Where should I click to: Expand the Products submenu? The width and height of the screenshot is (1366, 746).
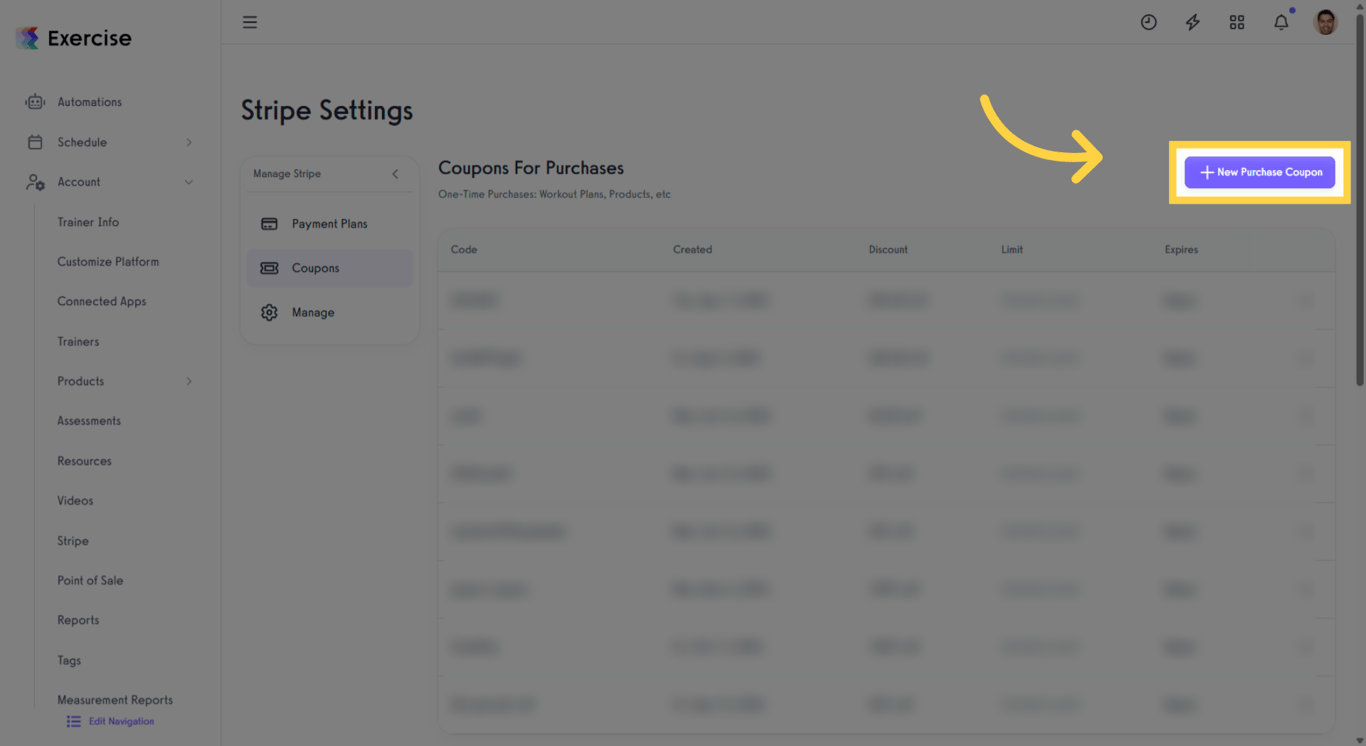pyautogui.click(x=188, y=381)
